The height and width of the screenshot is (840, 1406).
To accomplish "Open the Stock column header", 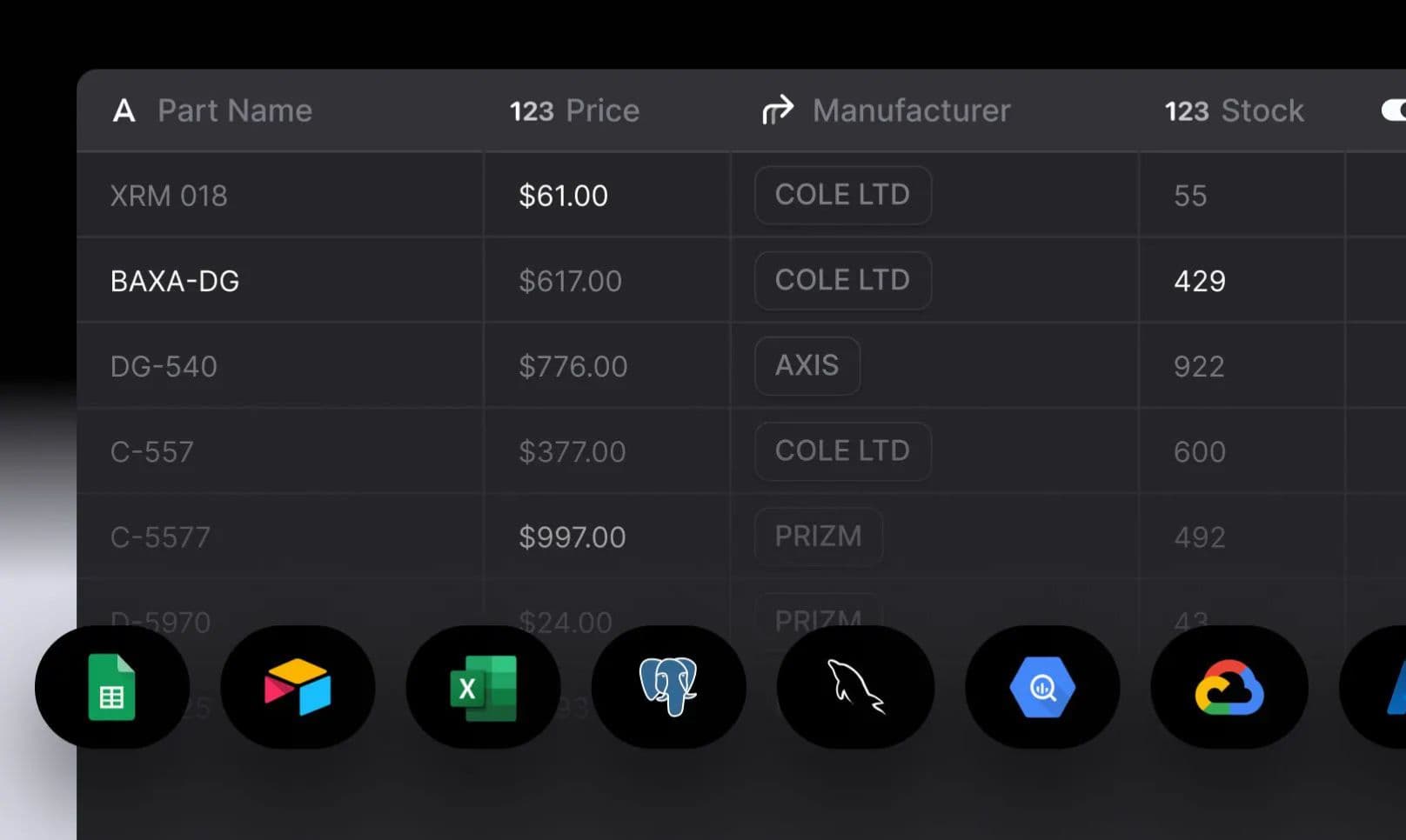I will (x=1234, y=110).
